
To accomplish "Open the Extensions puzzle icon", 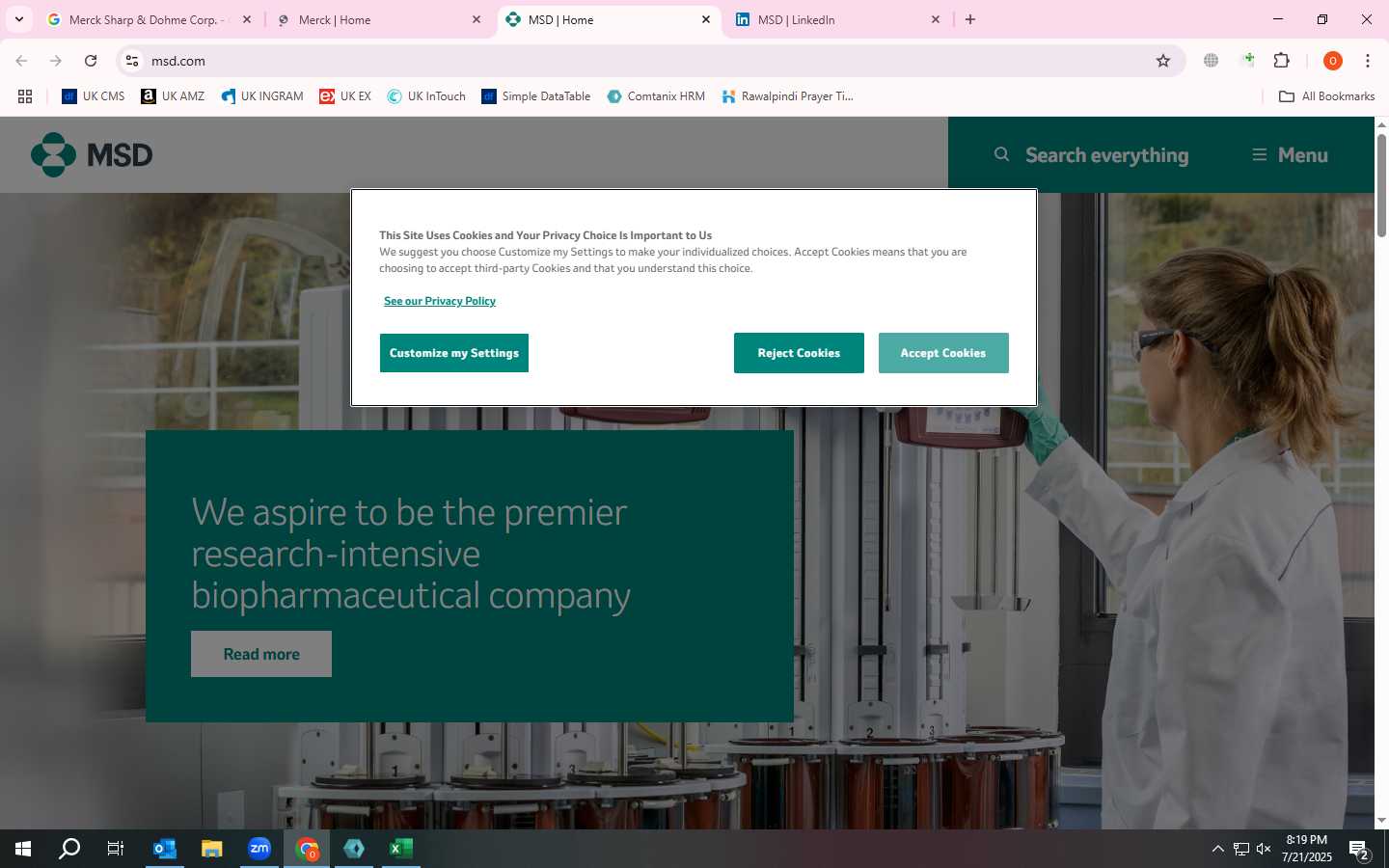I will tap(1282, 61).
